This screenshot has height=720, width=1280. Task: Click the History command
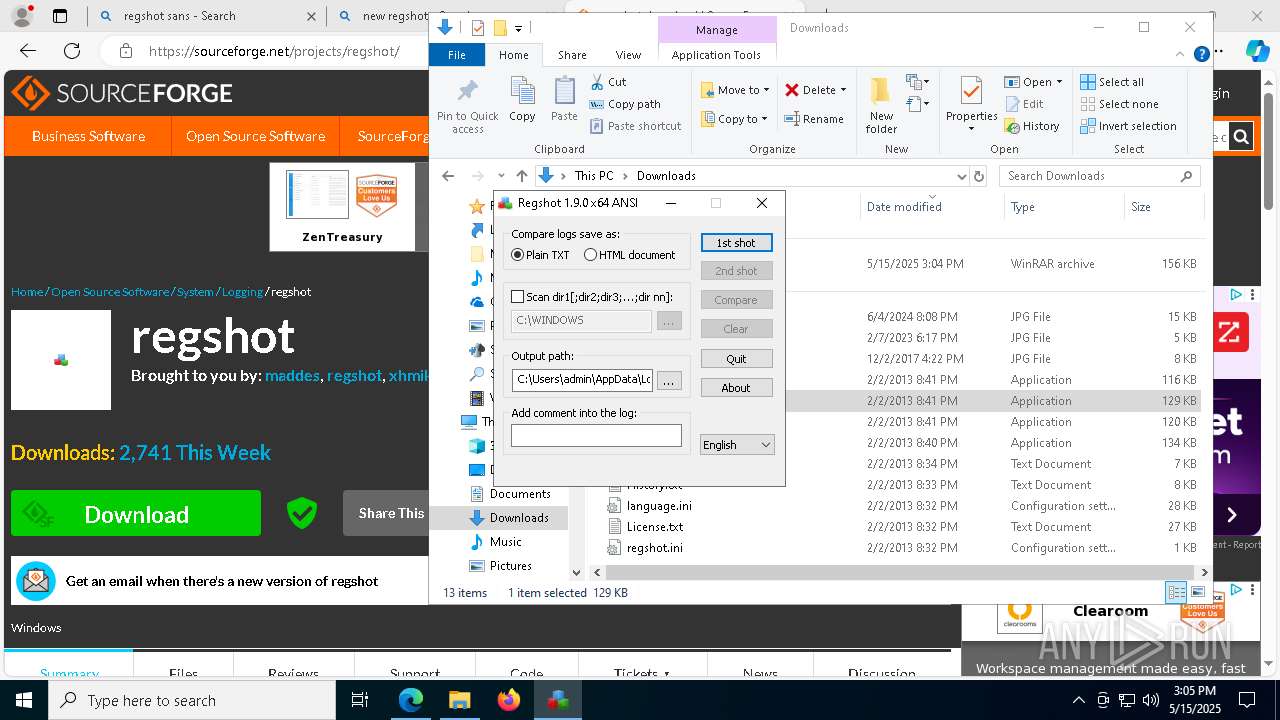(1031, 126)
